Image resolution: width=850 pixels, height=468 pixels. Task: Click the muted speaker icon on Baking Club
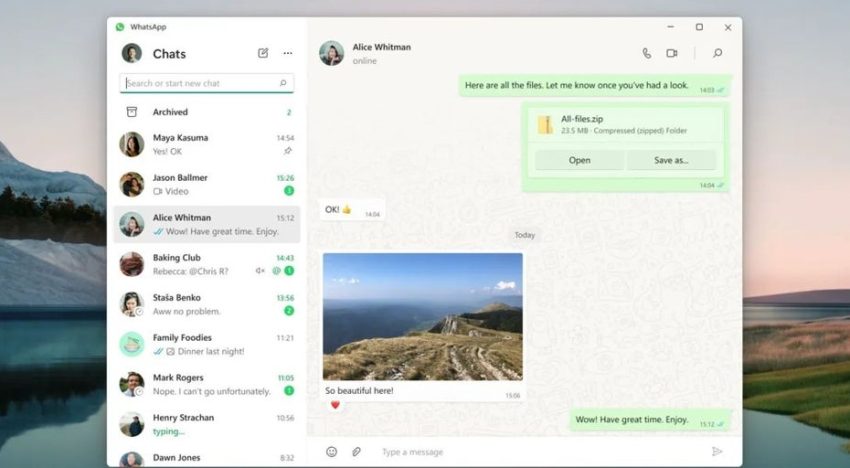260,271
